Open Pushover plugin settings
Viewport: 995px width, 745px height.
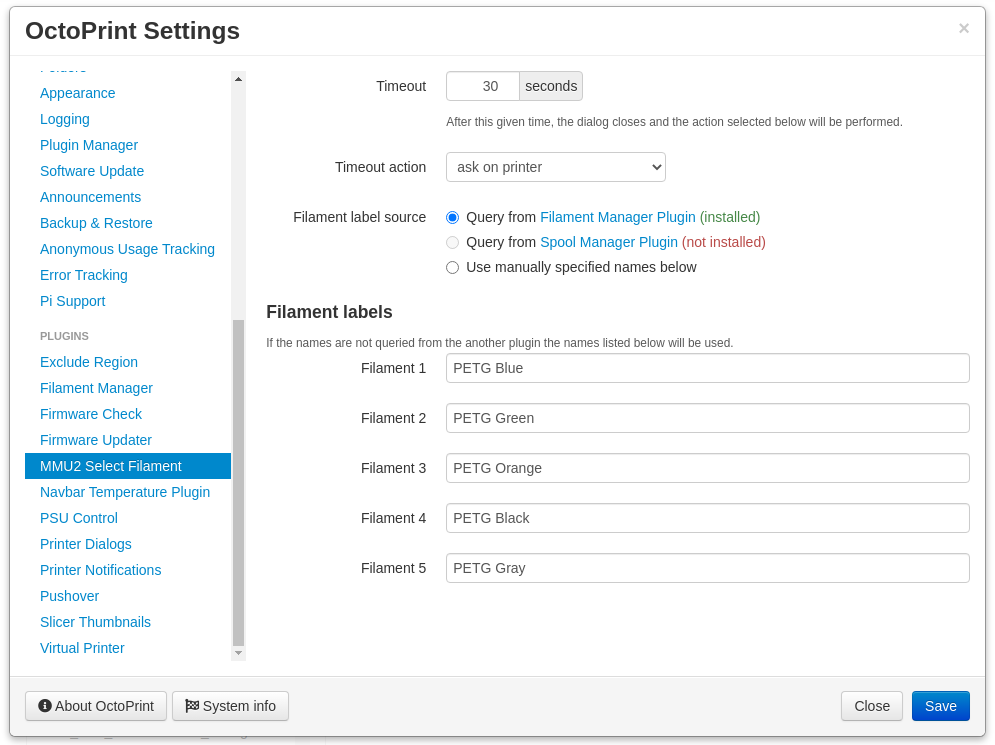(x=69, y=597)
